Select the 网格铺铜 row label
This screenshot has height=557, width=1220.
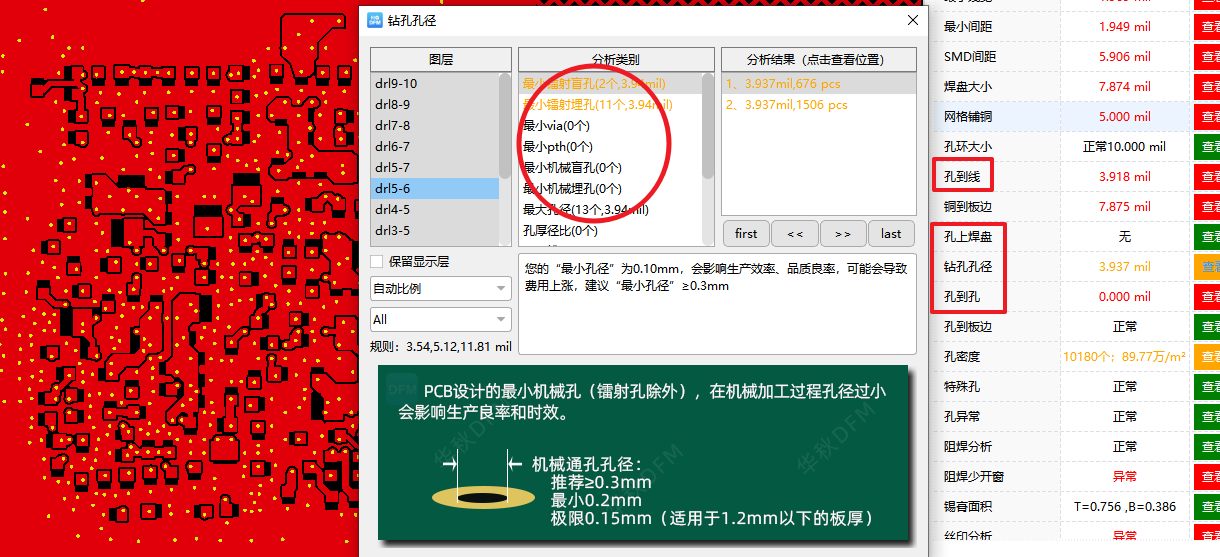tap(968, 117)
